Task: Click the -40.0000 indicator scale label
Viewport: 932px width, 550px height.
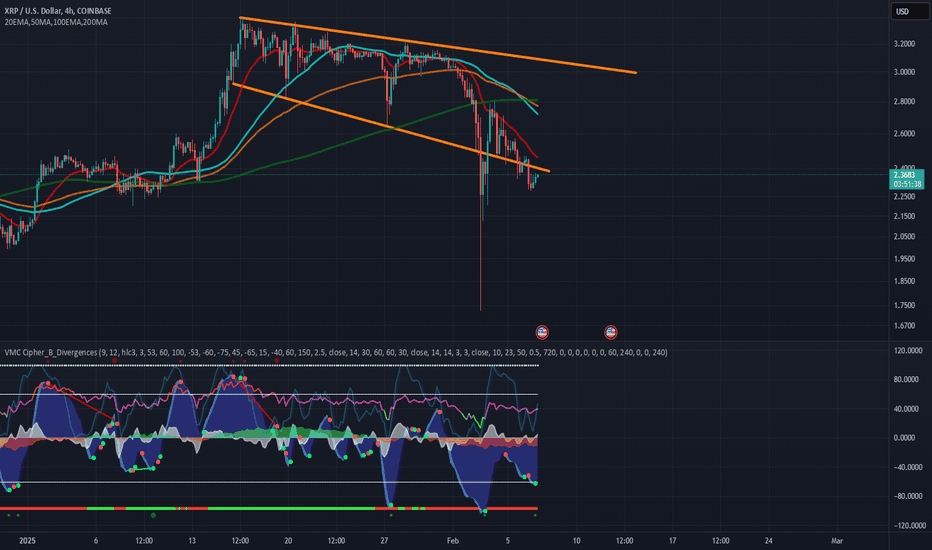Action: (908, 467)
